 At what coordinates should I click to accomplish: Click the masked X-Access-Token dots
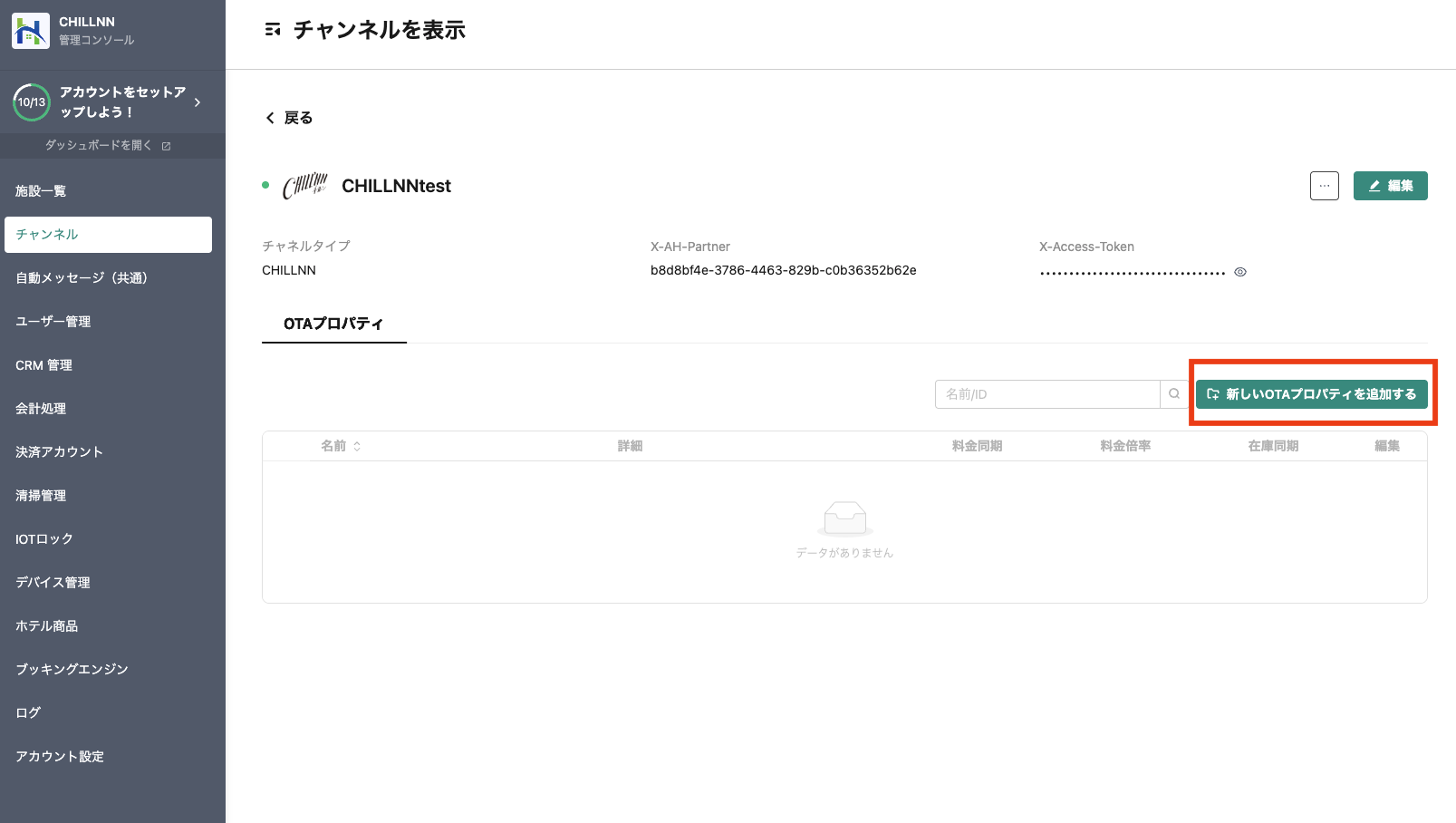click(x=1133, y=272)
